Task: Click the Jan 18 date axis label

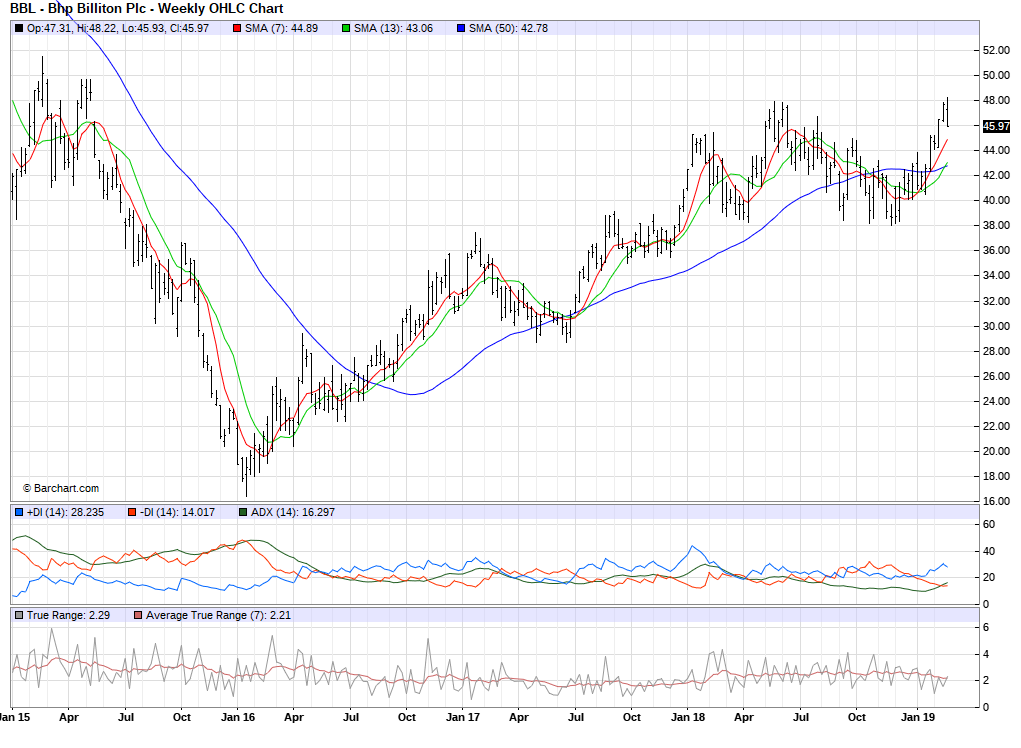Action: [x=690, y=717]
